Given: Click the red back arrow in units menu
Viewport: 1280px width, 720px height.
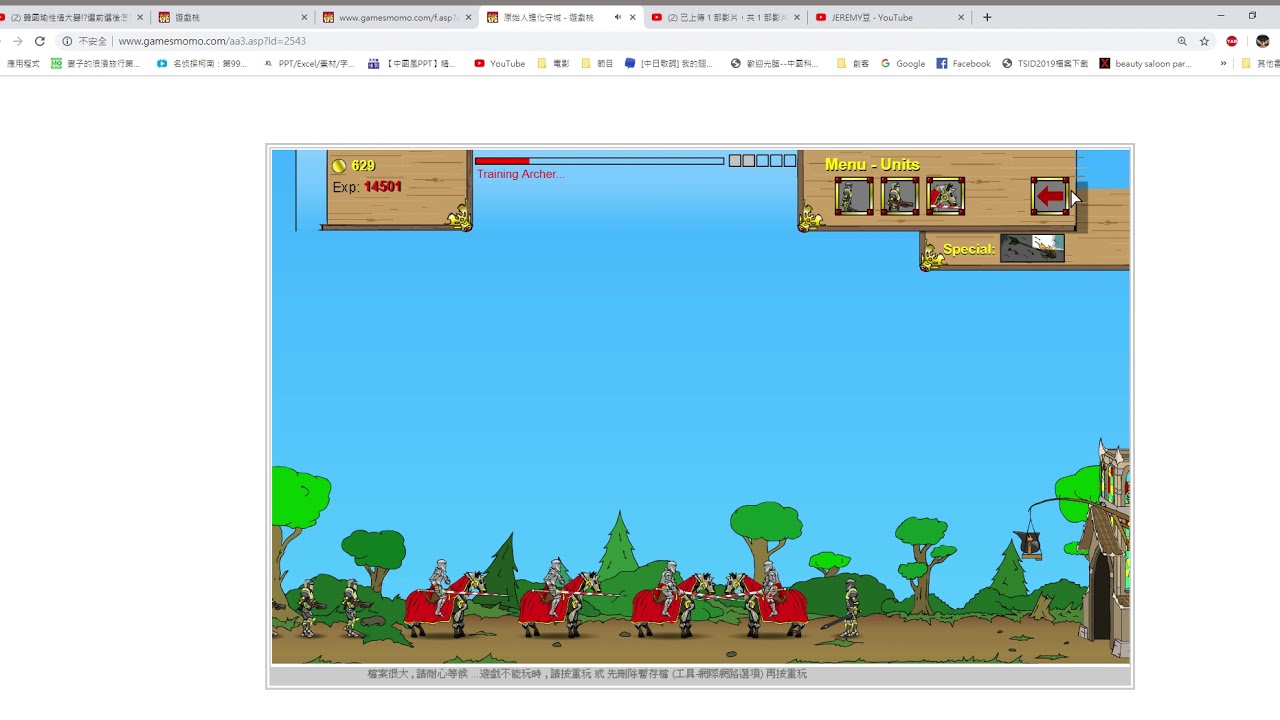Looking at the screenshot, I should tap(1050, 196).
